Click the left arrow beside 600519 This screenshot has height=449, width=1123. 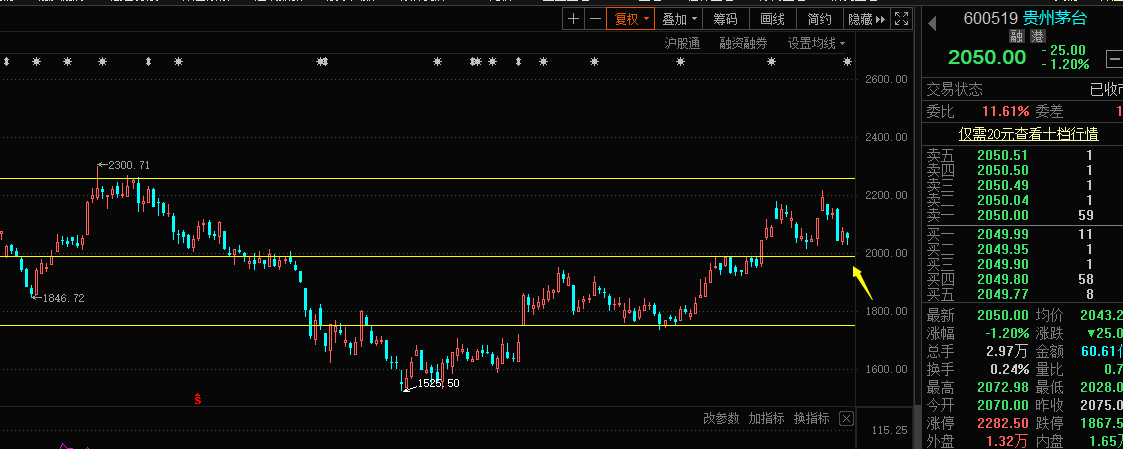pyautogui.click(x=932, y=24)
